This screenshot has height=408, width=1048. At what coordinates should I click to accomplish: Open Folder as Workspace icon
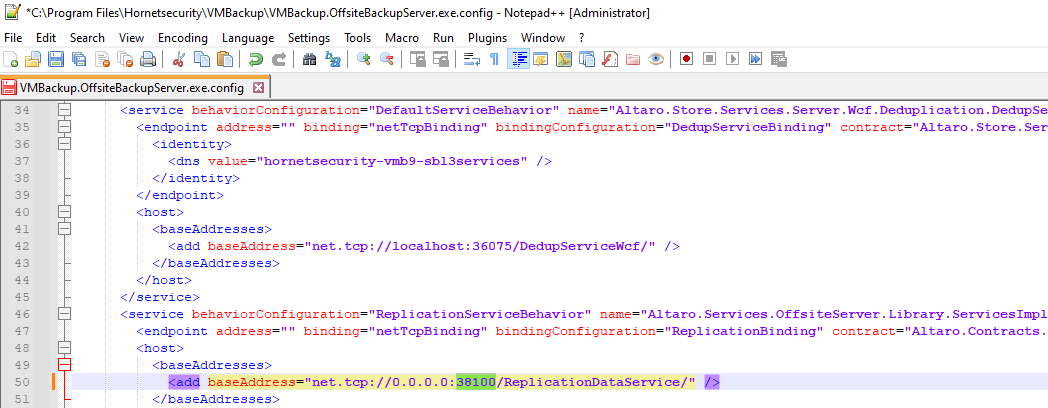[x=633, y=60]
